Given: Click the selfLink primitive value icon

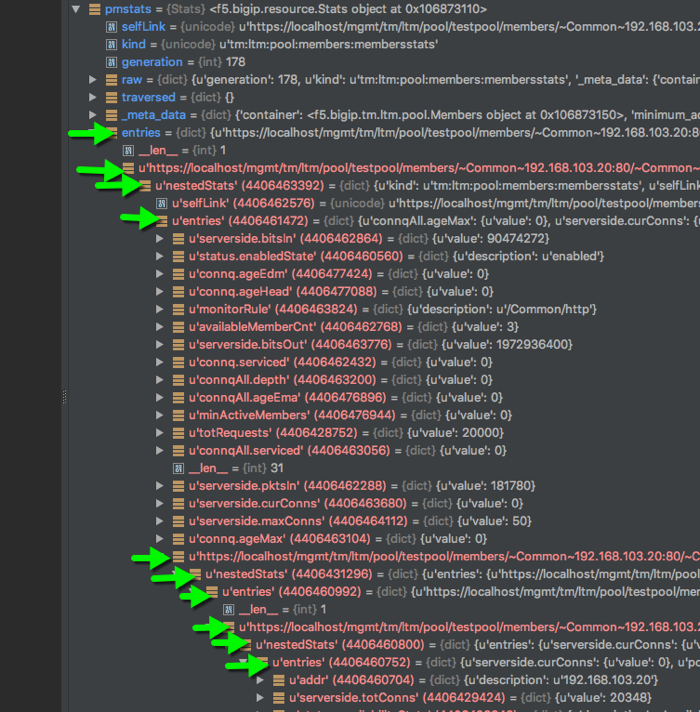Looking at the screenshot, I should (x=111, y=27).
